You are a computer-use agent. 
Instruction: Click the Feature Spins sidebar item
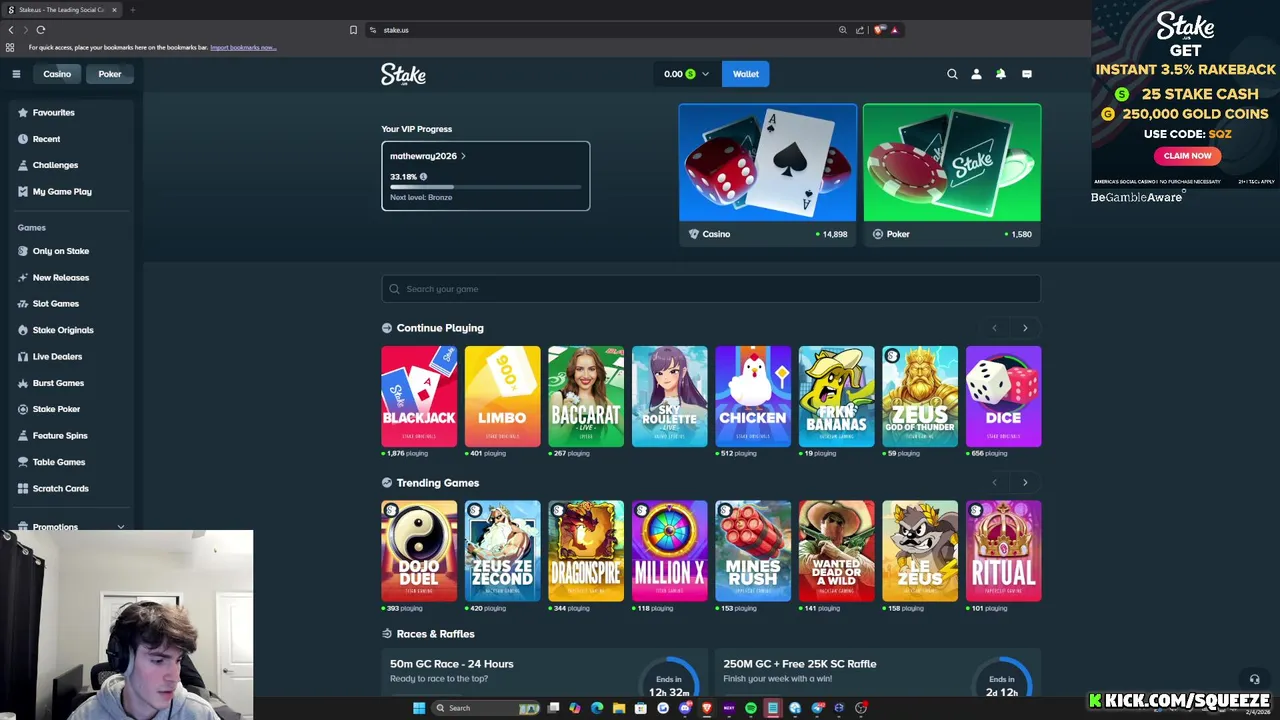click(70, 436)
